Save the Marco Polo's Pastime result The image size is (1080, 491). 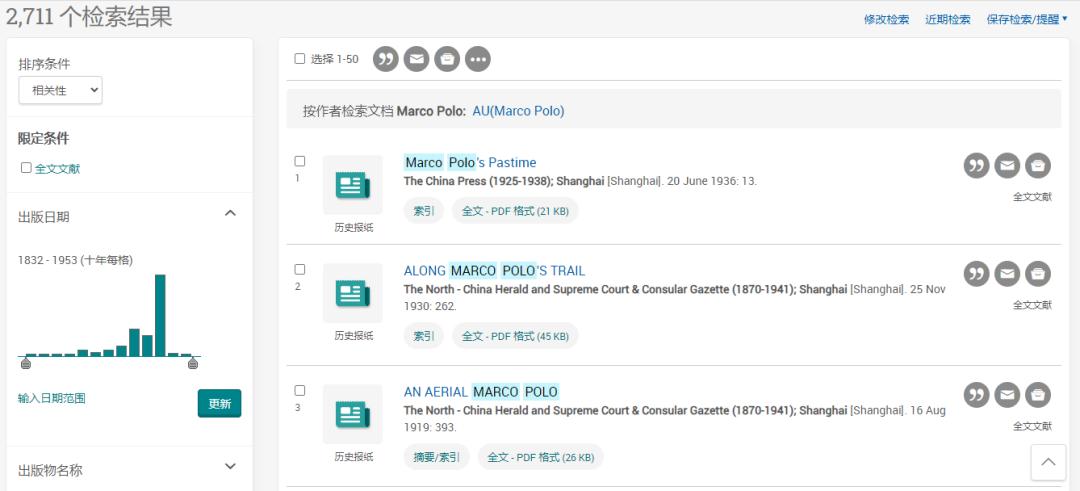coord(1038,165)
